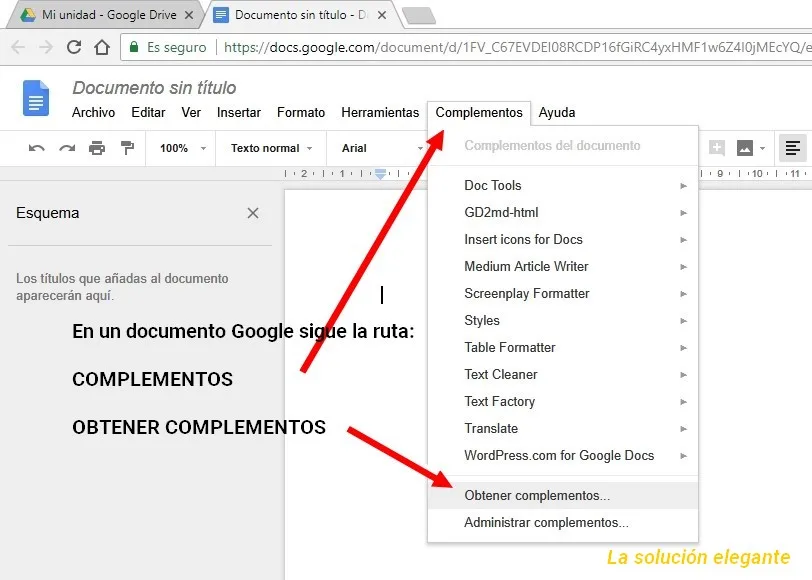Click the insert image icon

744,148
